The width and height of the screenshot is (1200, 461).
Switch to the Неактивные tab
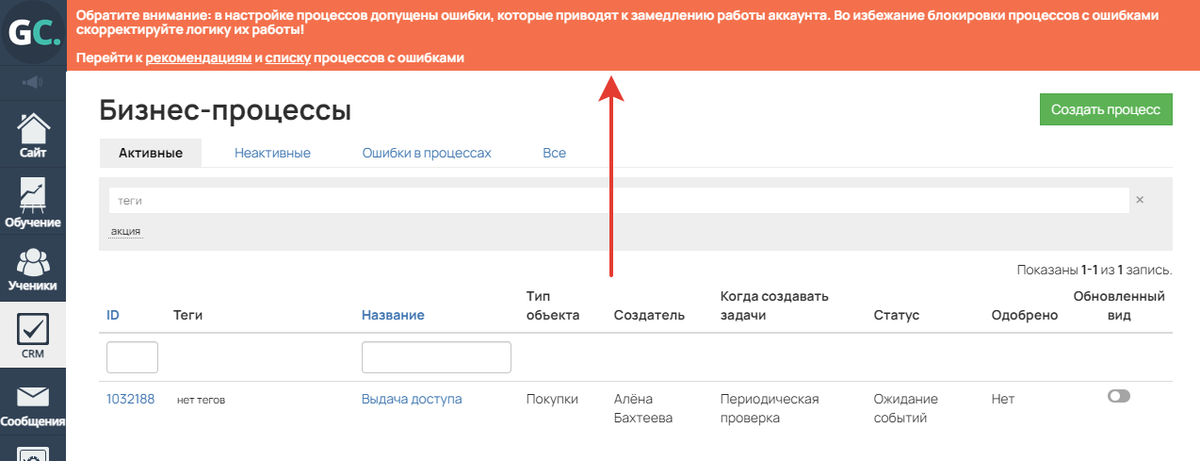272,153
